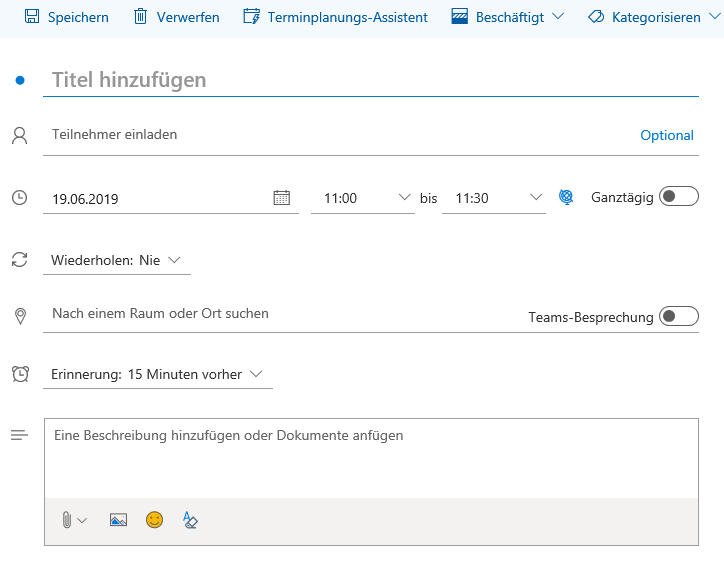This screenshot has width=724, height=572.
Task: Open the 11:00 start time dropdown
Action: coord(362,198)
